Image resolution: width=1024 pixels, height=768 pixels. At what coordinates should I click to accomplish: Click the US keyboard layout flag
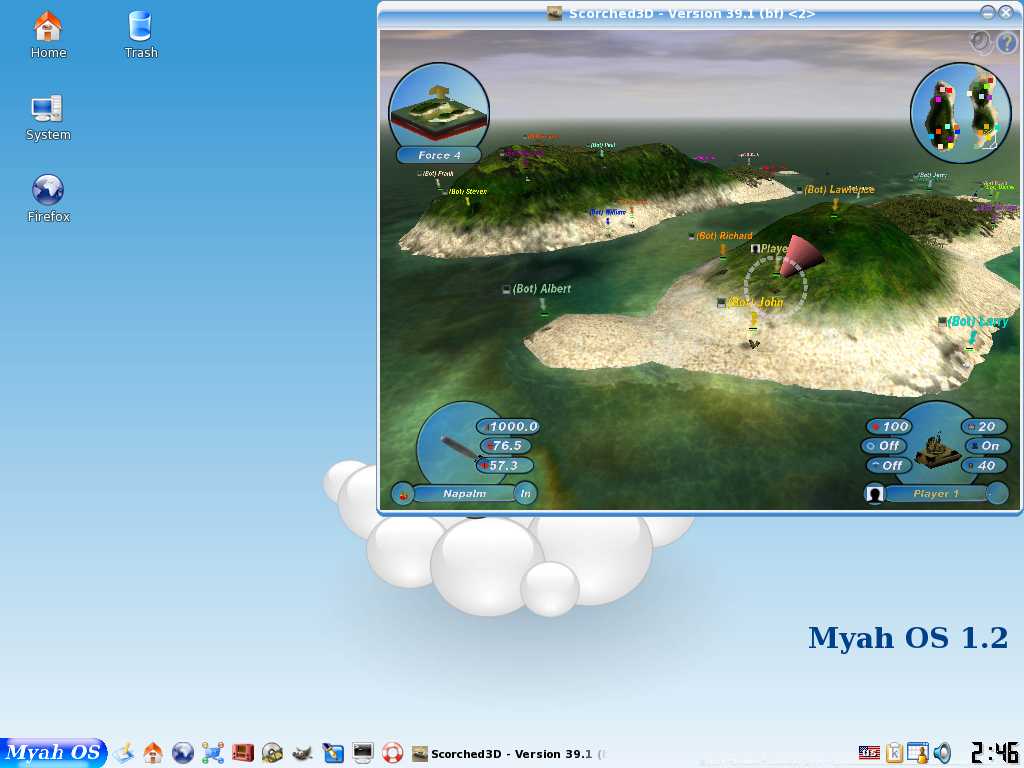pyautogui.click(x=869, y=753)
